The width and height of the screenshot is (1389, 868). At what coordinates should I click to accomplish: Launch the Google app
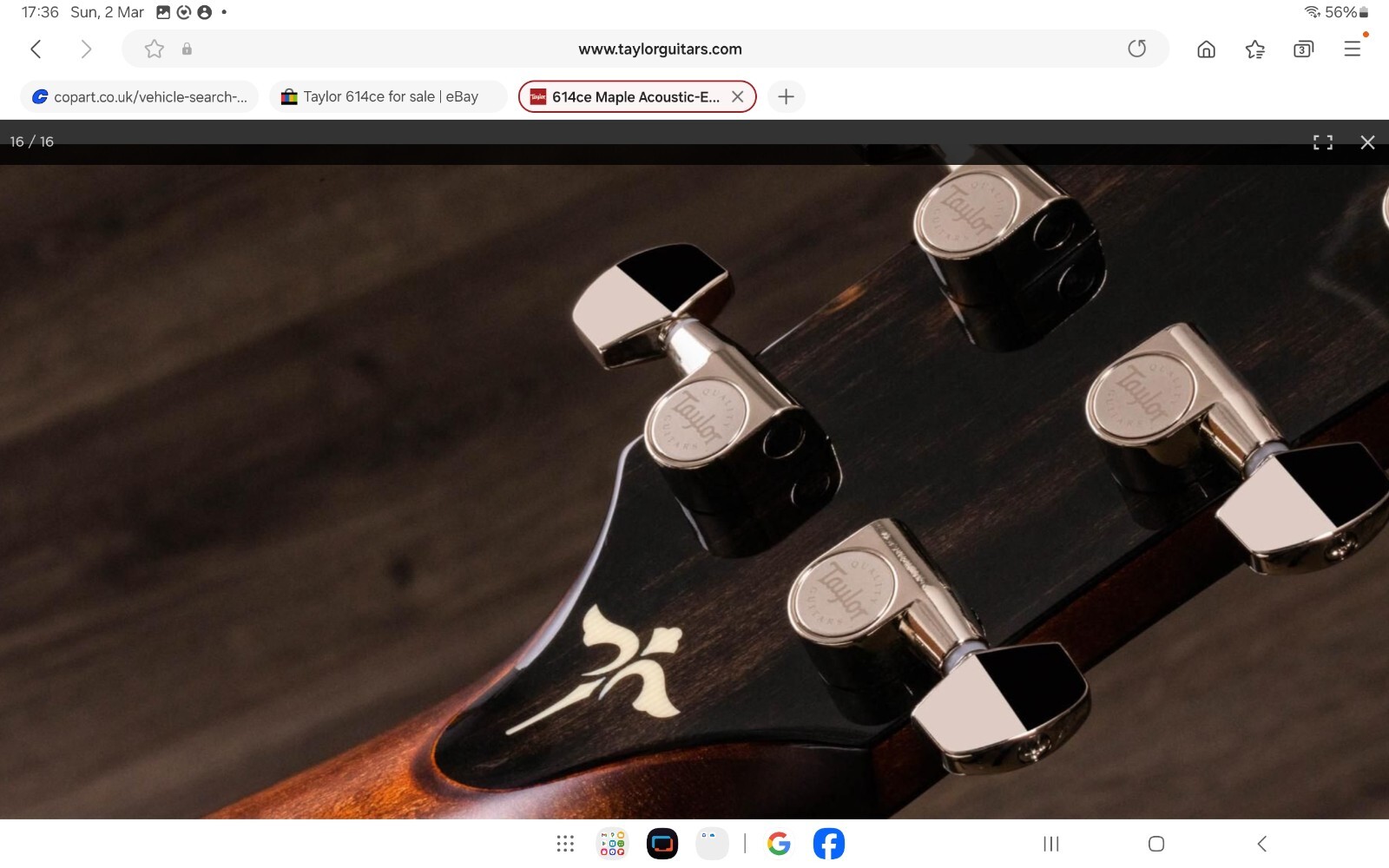779,844
